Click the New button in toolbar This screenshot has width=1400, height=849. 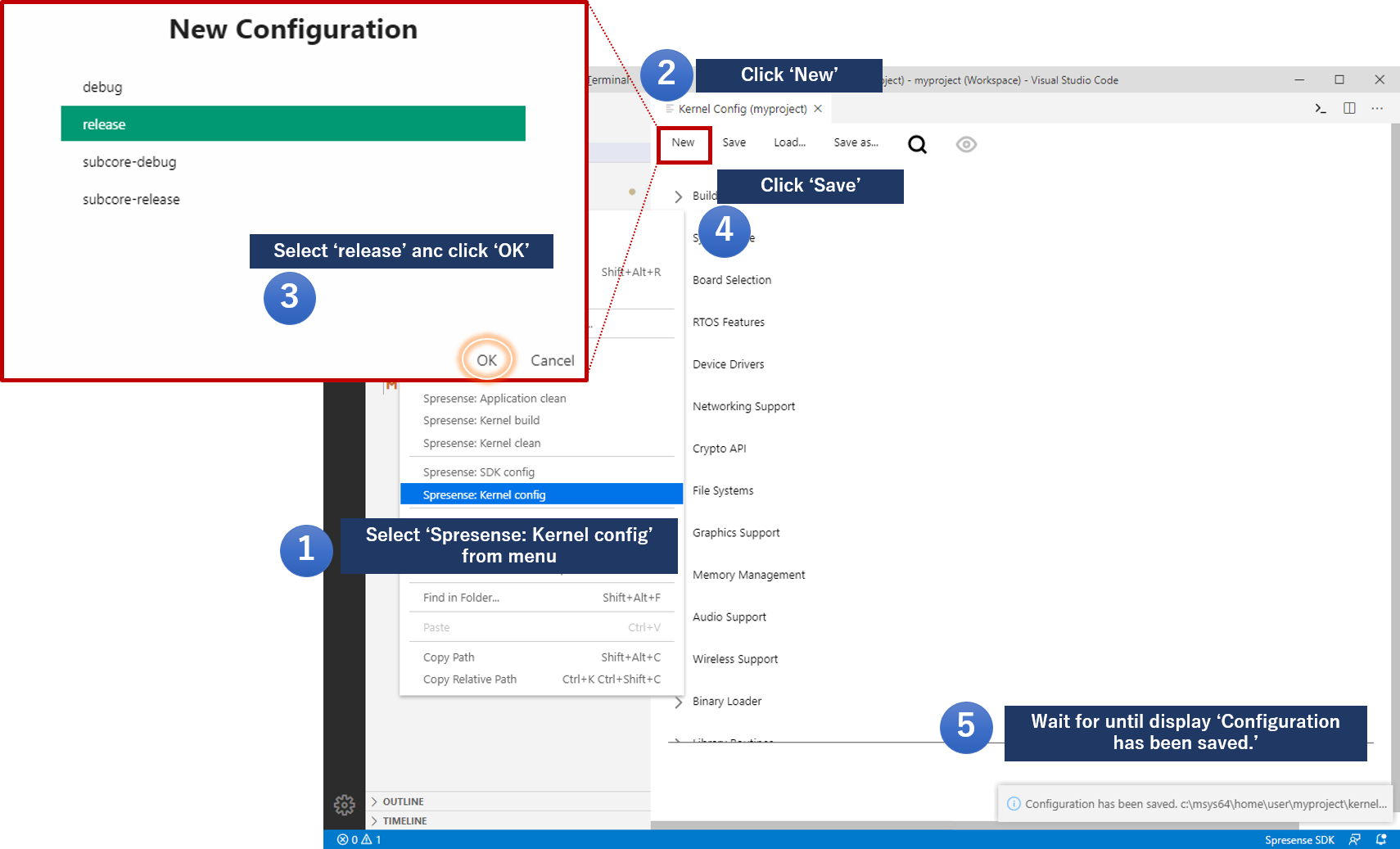(x=683, y=142)
